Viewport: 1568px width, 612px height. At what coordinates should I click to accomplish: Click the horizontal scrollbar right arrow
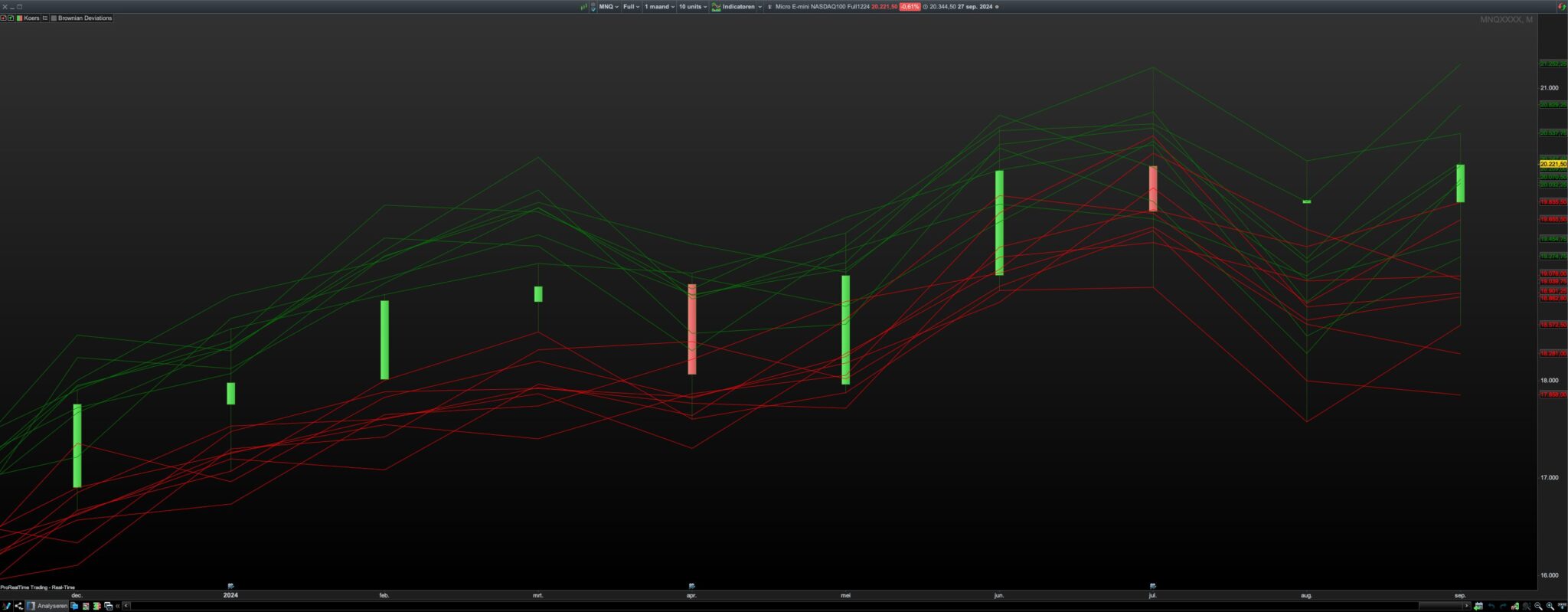click(1467, 606)
